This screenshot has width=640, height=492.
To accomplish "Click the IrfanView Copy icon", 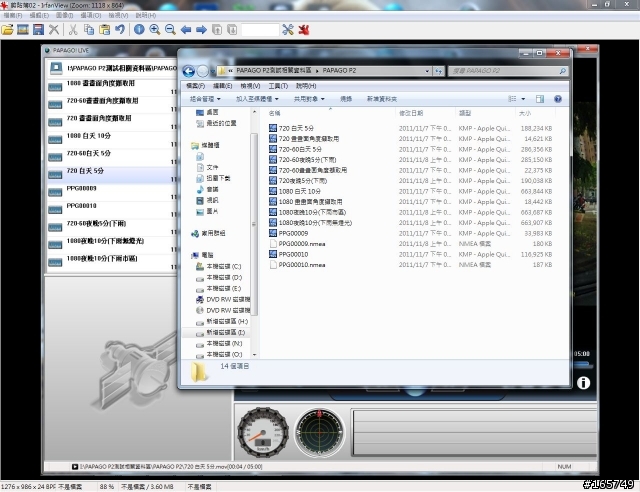I will point(89,29).
